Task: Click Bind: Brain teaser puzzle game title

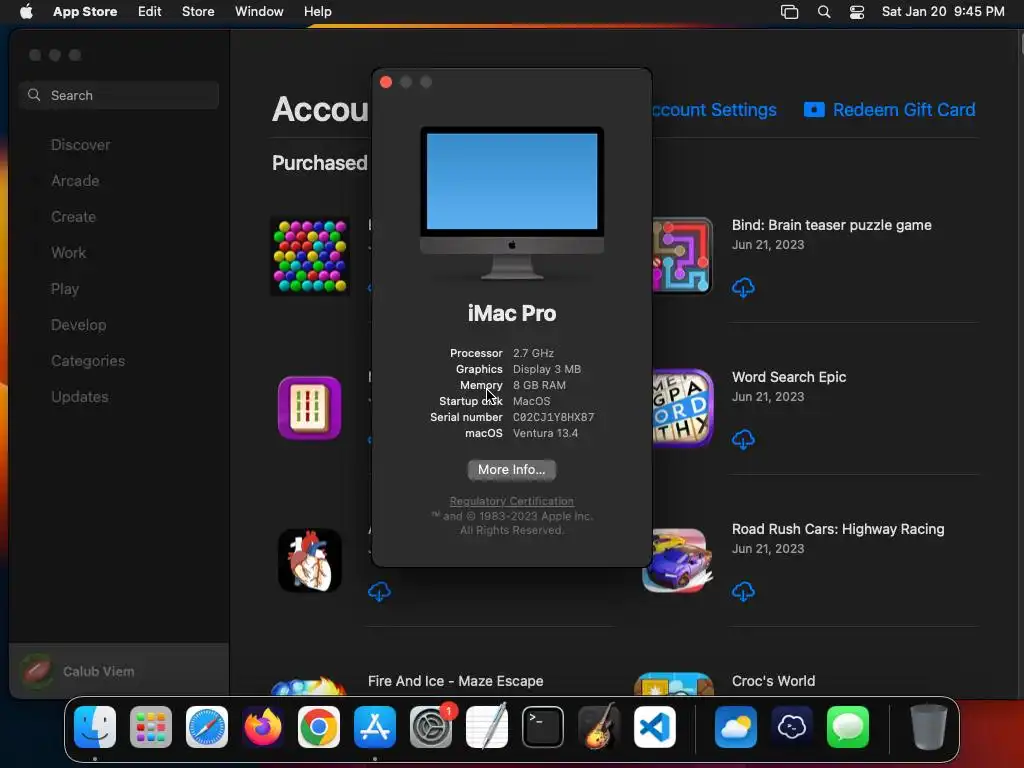Action: click(831, 225)
